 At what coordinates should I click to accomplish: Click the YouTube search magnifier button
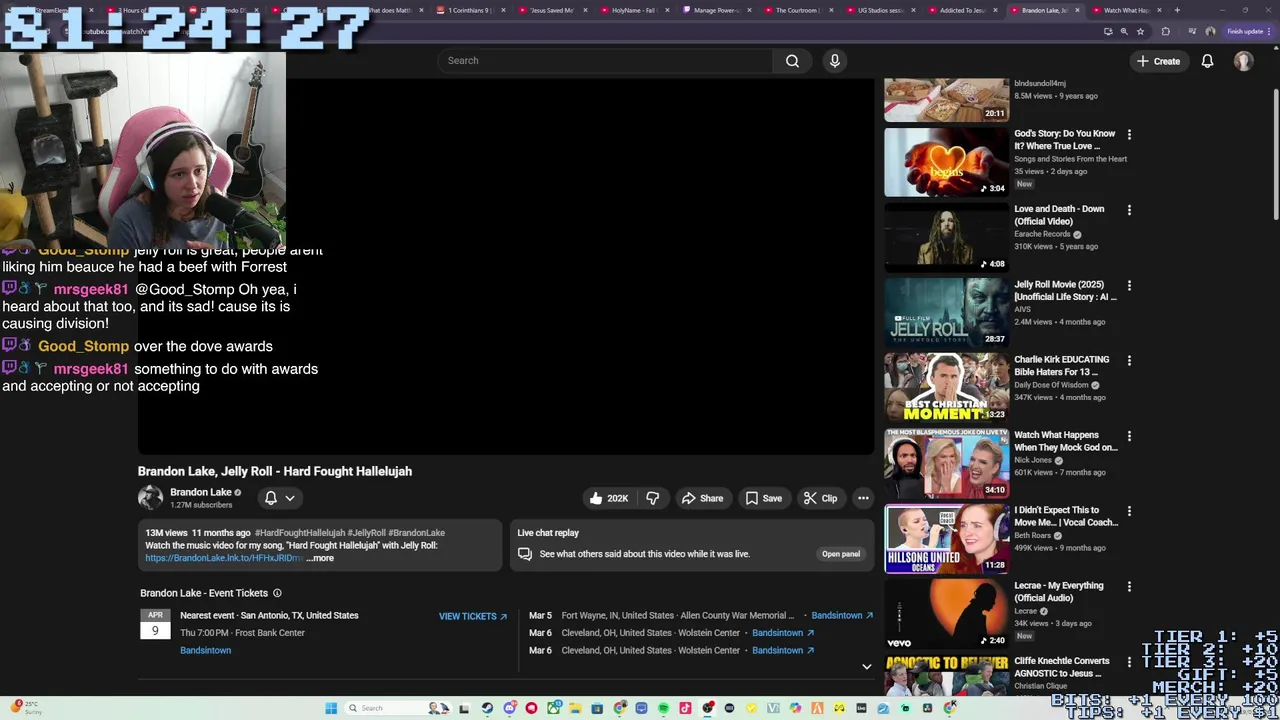coord(792,61)
